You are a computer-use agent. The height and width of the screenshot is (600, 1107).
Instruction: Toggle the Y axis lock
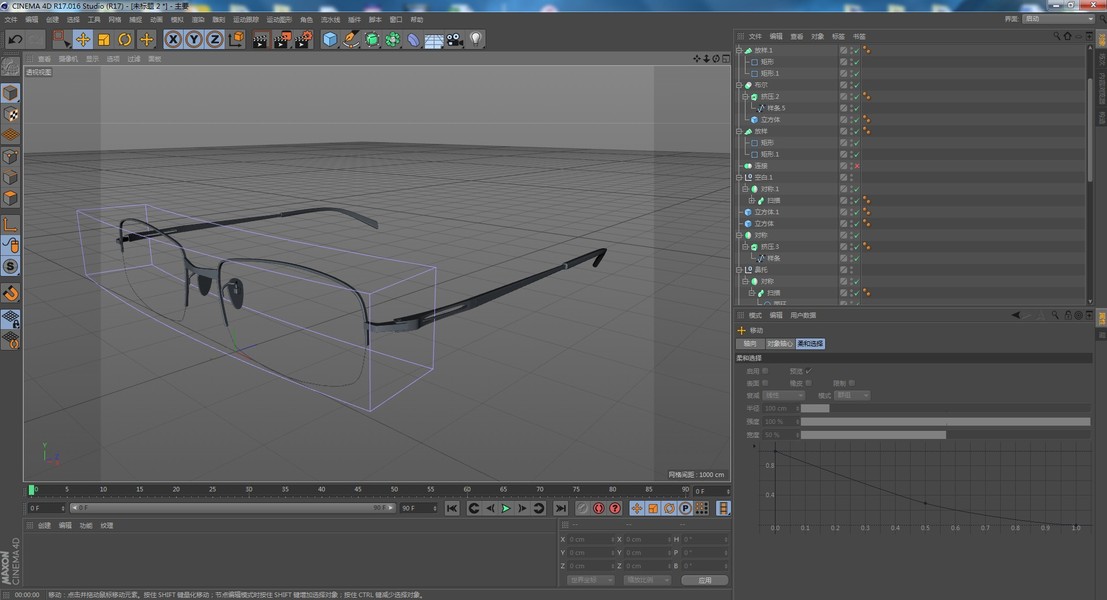193,40
